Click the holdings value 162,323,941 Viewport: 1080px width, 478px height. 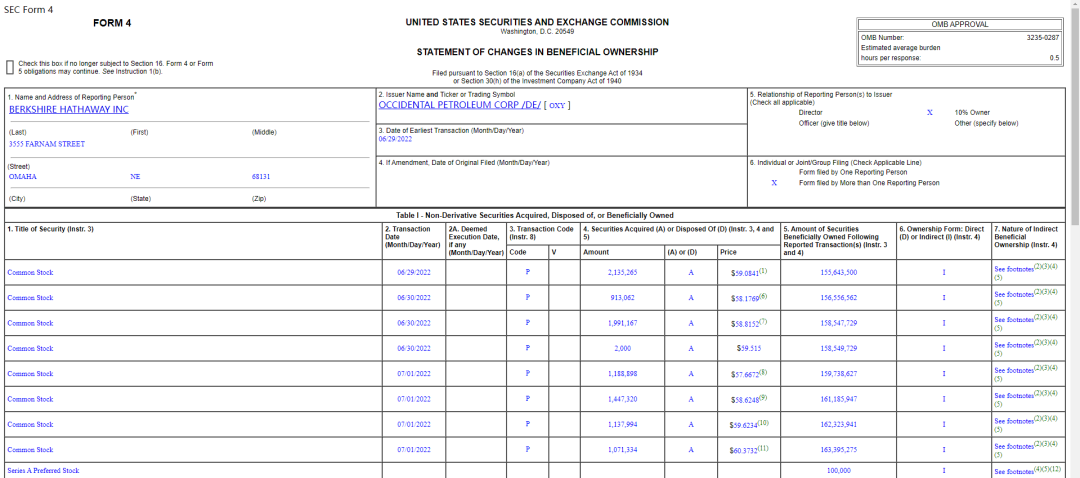coord(839,425)
